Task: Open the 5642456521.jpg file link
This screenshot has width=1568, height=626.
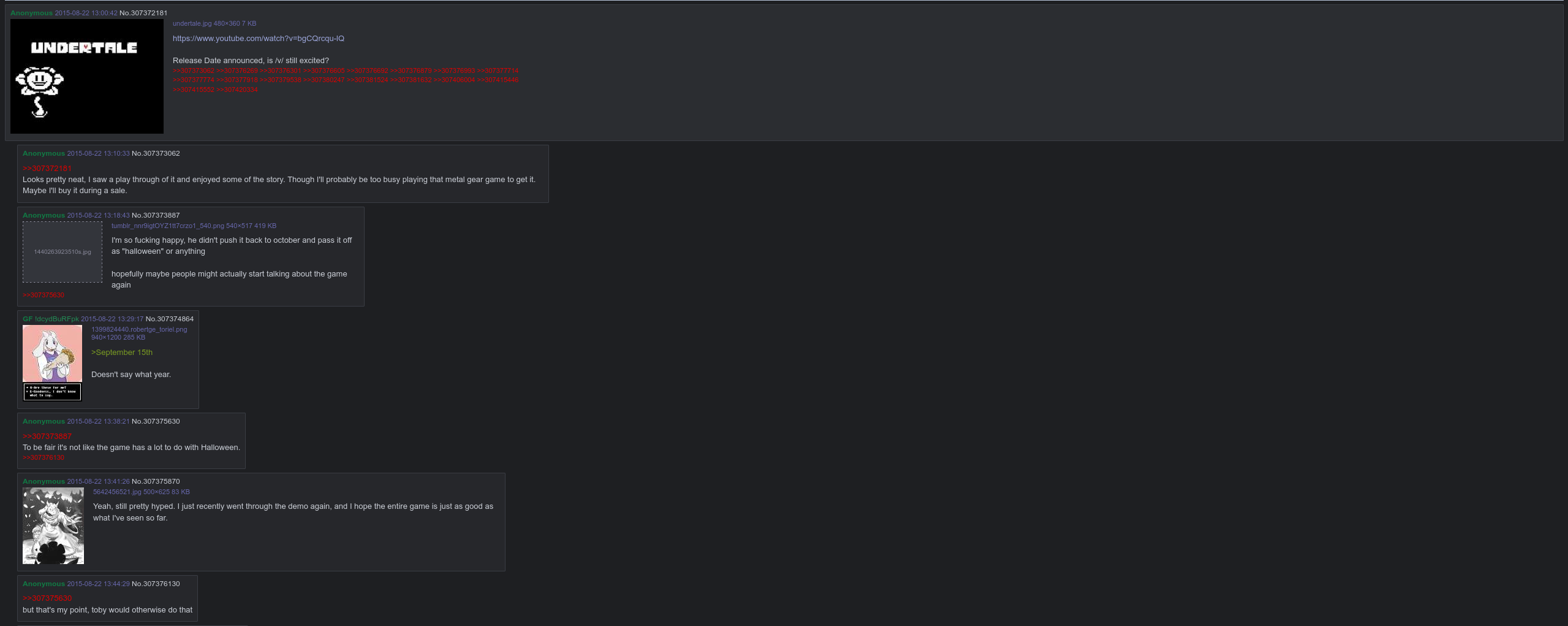Action: click(x=117, y=492)
